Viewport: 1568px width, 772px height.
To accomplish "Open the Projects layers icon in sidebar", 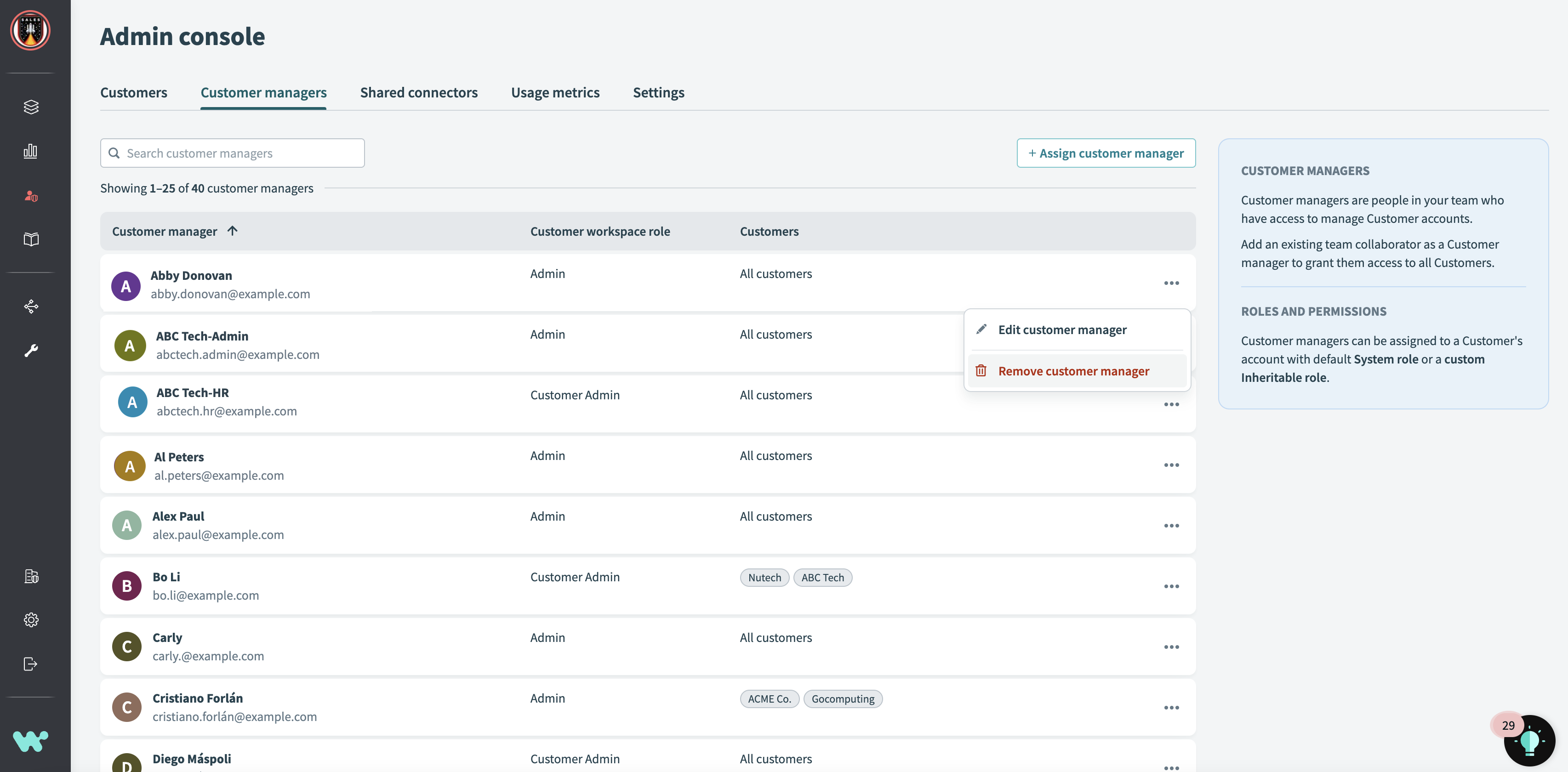I will tap(31, 107).
